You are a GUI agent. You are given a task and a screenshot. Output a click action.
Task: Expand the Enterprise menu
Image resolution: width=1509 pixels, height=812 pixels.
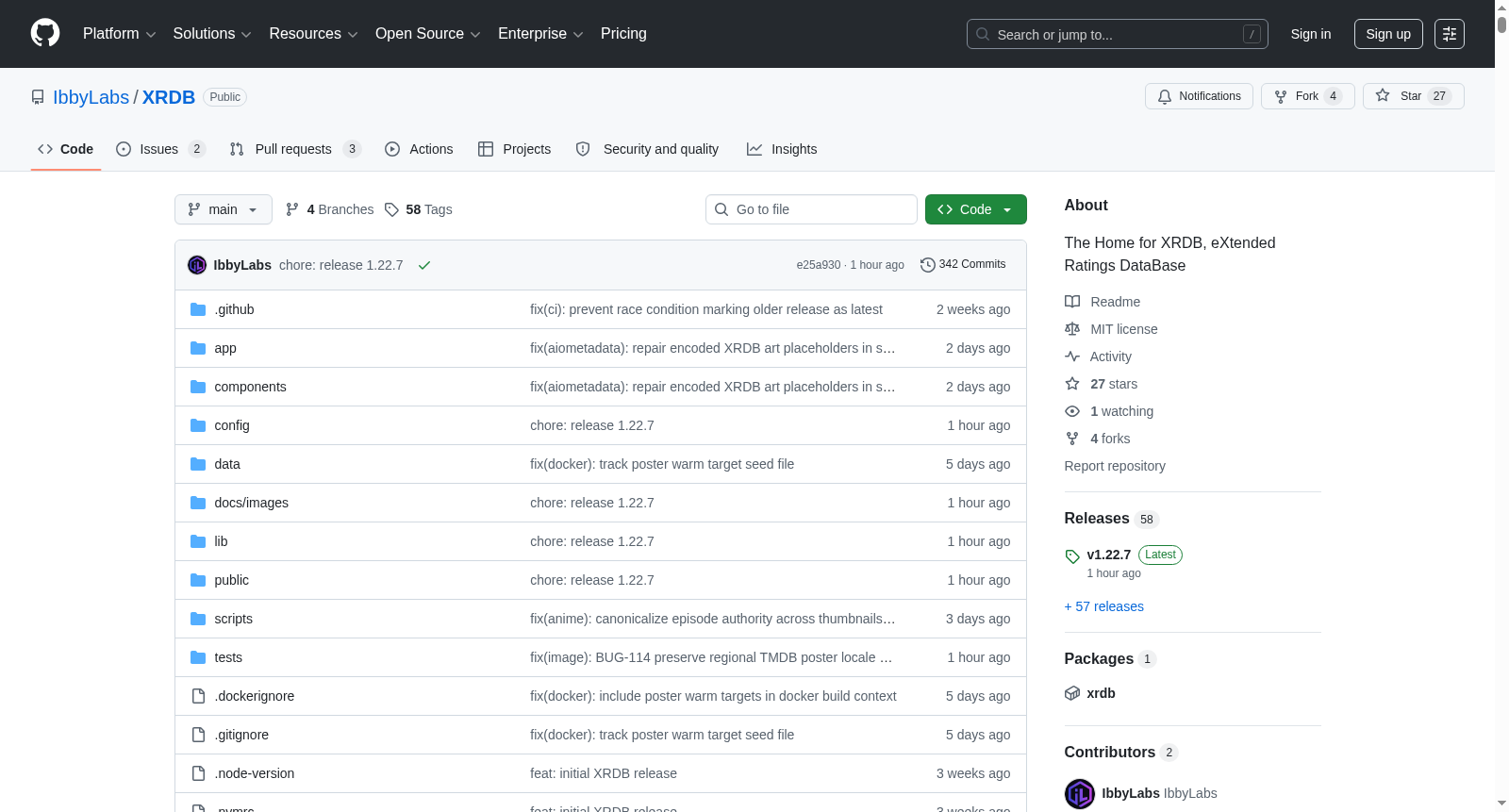click(x=540, y=34)
